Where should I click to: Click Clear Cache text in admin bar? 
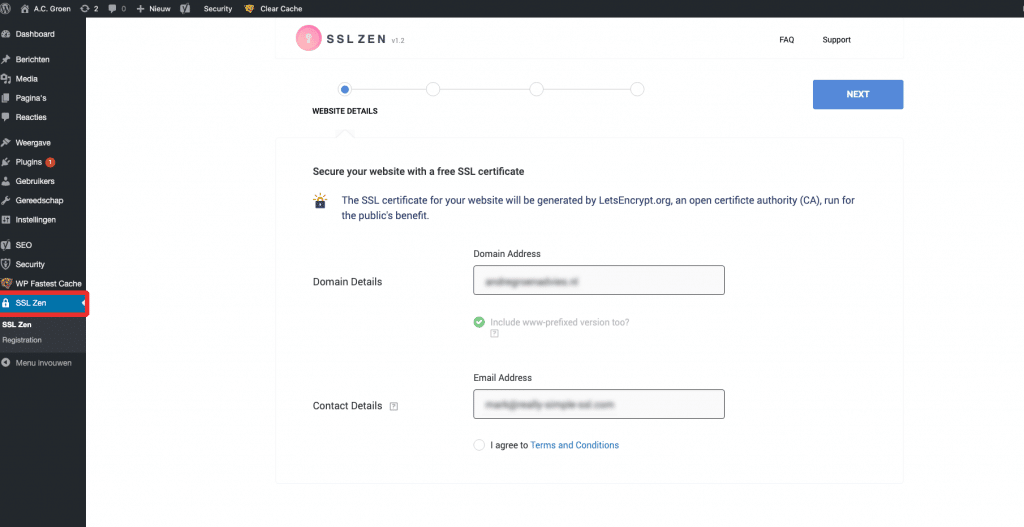[x=281, y=8]
